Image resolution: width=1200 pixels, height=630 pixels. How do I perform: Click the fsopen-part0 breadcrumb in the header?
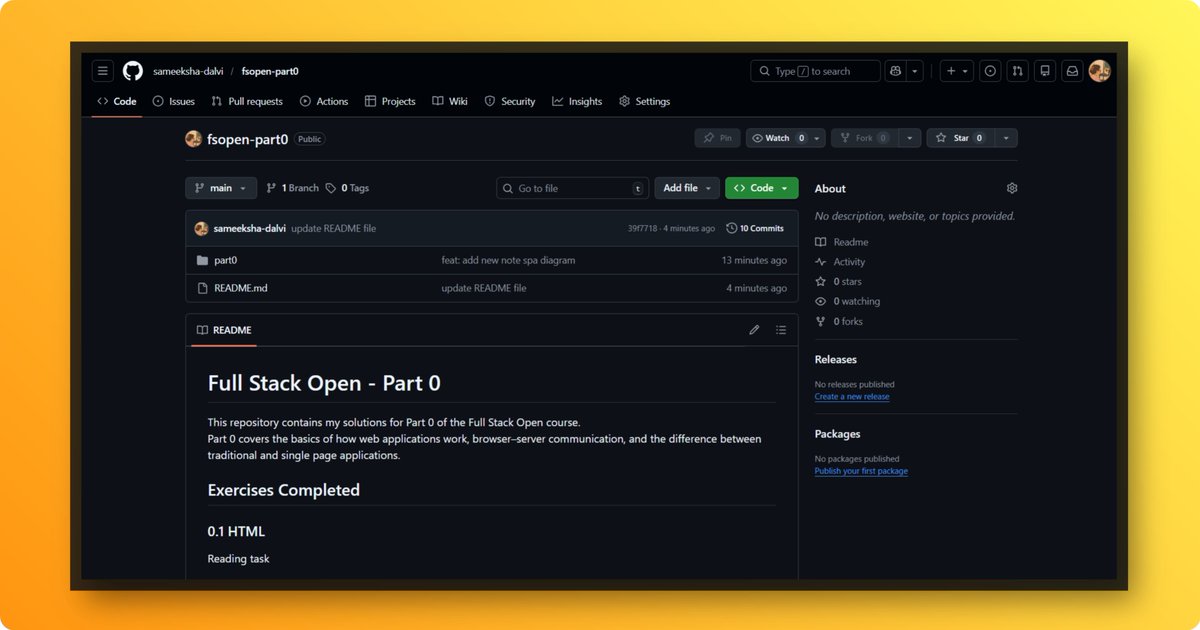pyautogui.click(x=270, y=71)
